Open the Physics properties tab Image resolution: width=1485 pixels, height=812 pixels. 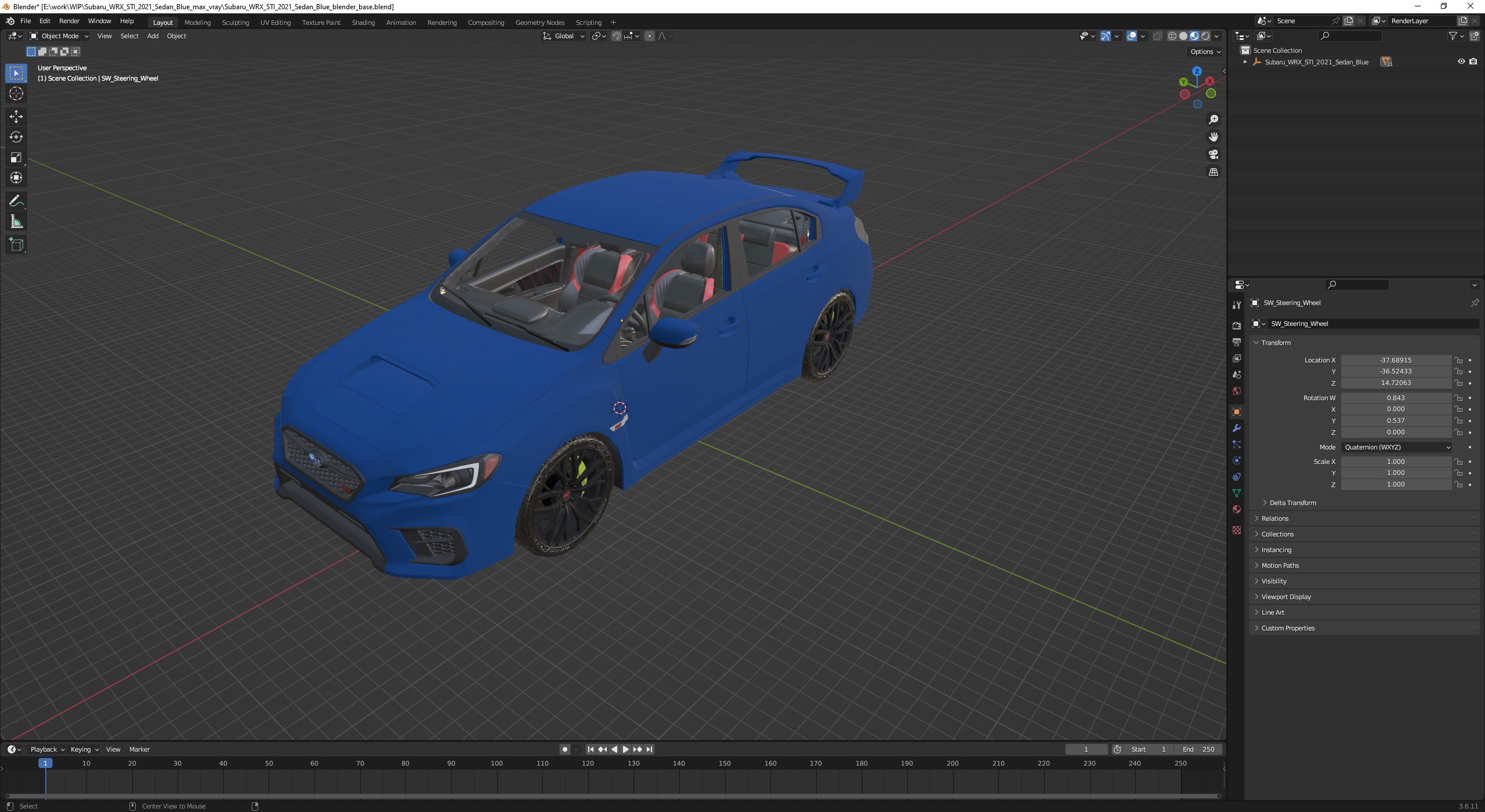pos(1236,461)
